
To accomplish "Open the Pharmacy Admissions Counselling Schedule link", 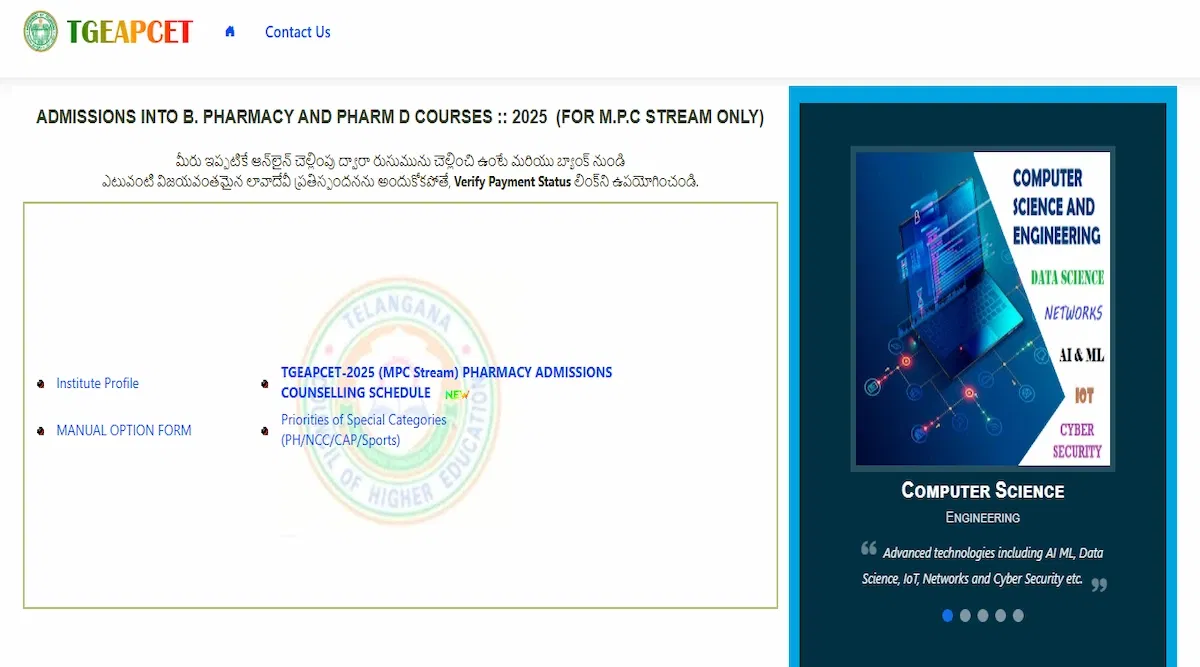I will [446, 382].
